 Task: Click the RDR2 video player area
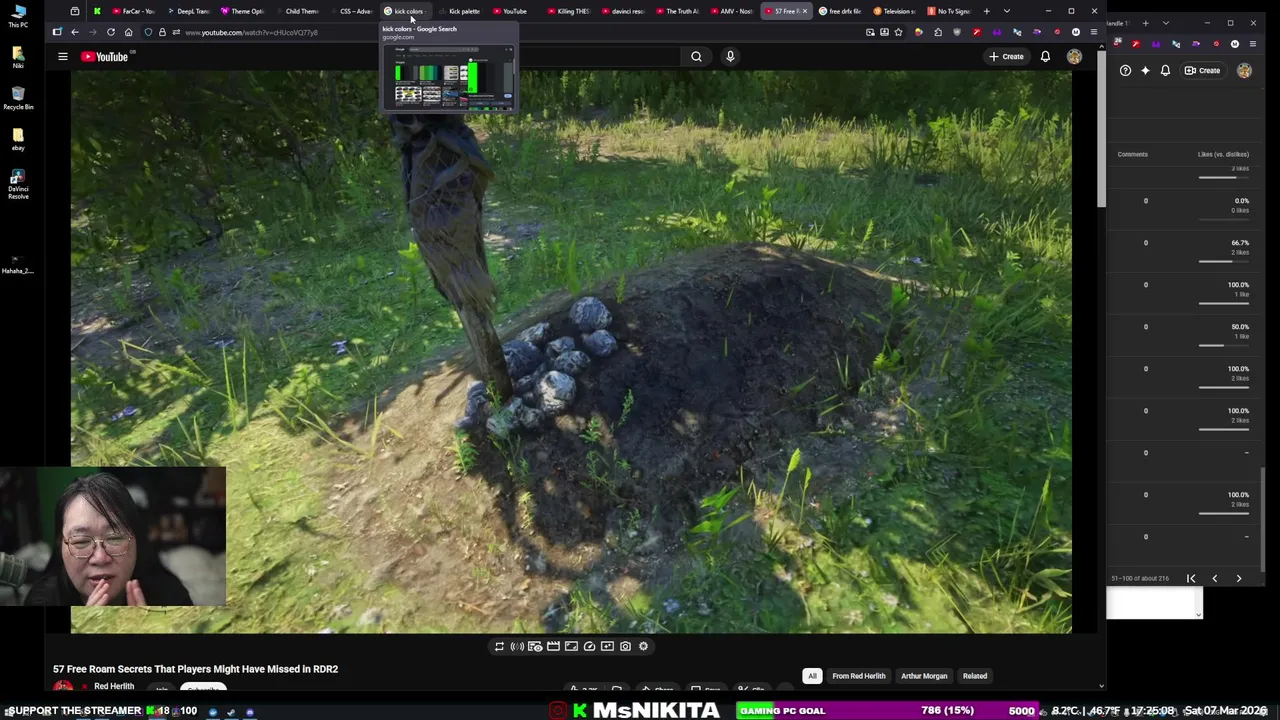571,352
